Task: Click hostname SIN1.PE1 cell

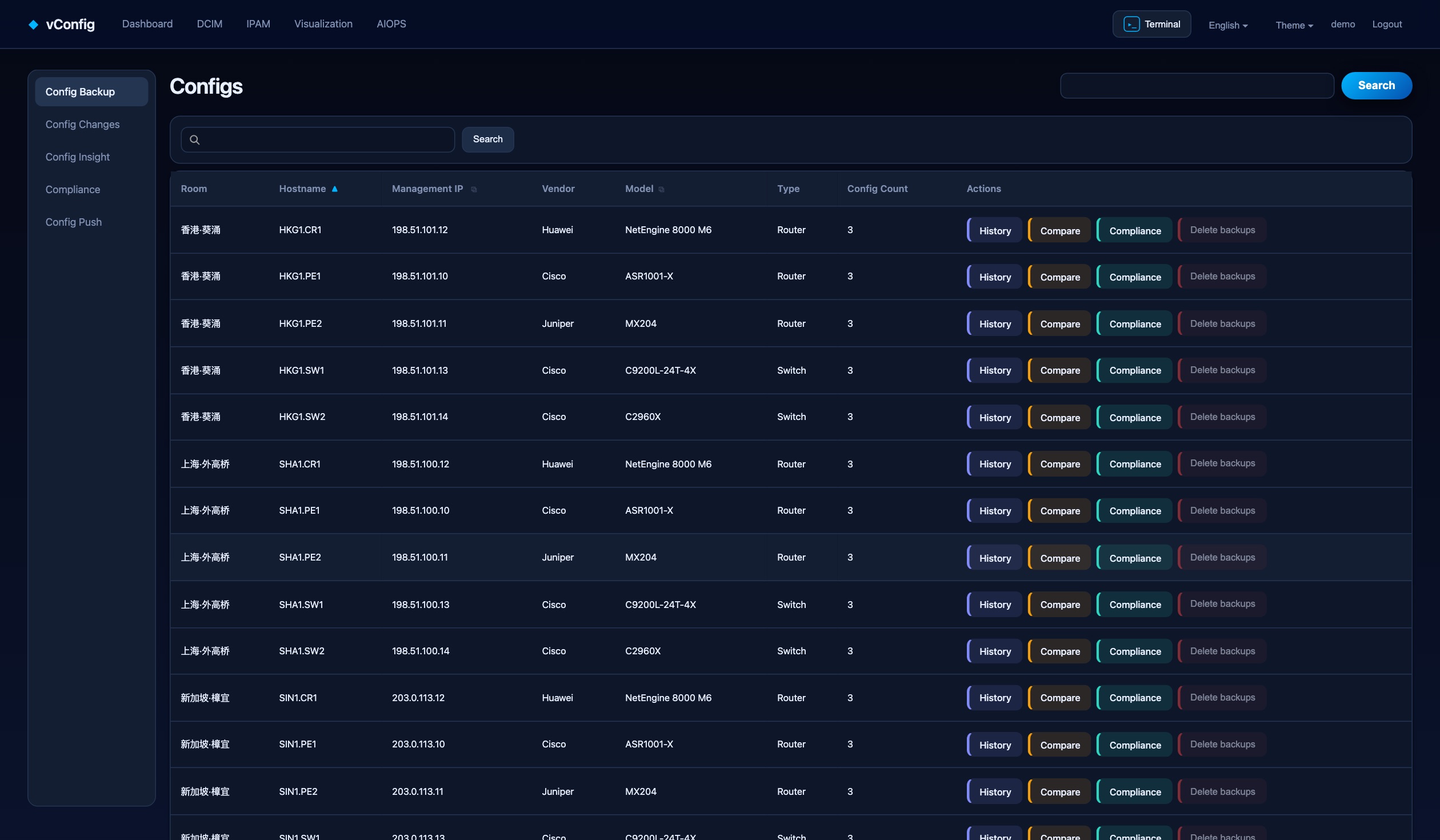Action: [298, 744]
